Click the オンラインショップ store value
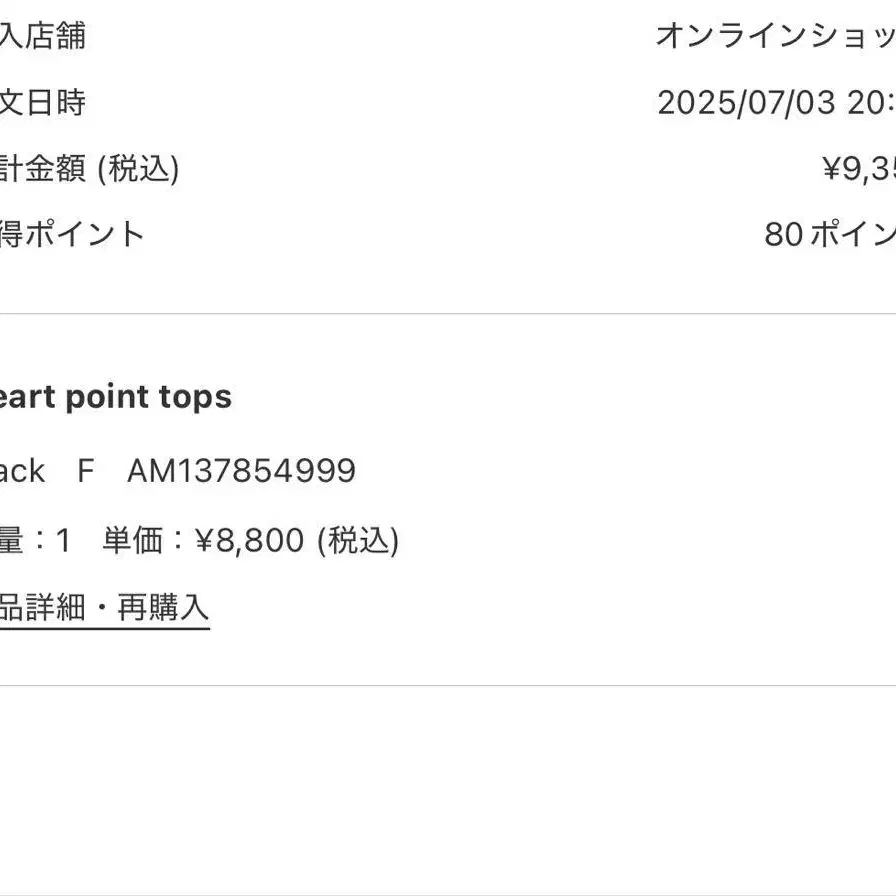The height and width of the screenshot is (896, 896). pyautogui.click(x=776, y=36)
